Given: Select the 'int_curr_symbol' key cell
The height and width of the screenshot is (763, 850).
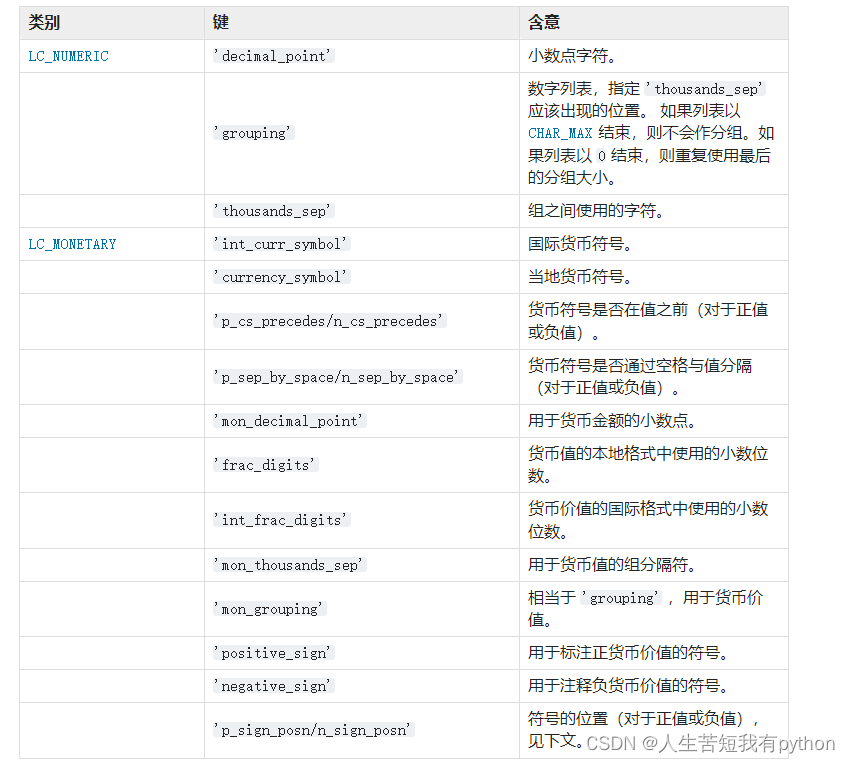Looking at the screenshot, I should (279, 243).
